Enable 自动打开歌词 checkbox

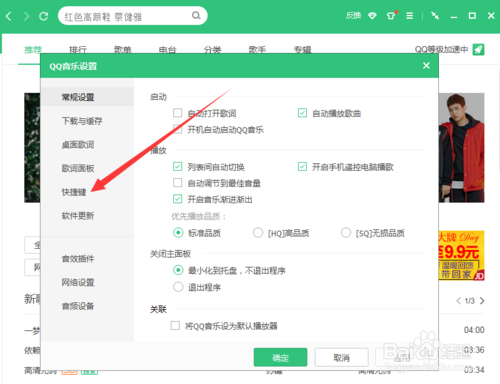tap(178, 113)
